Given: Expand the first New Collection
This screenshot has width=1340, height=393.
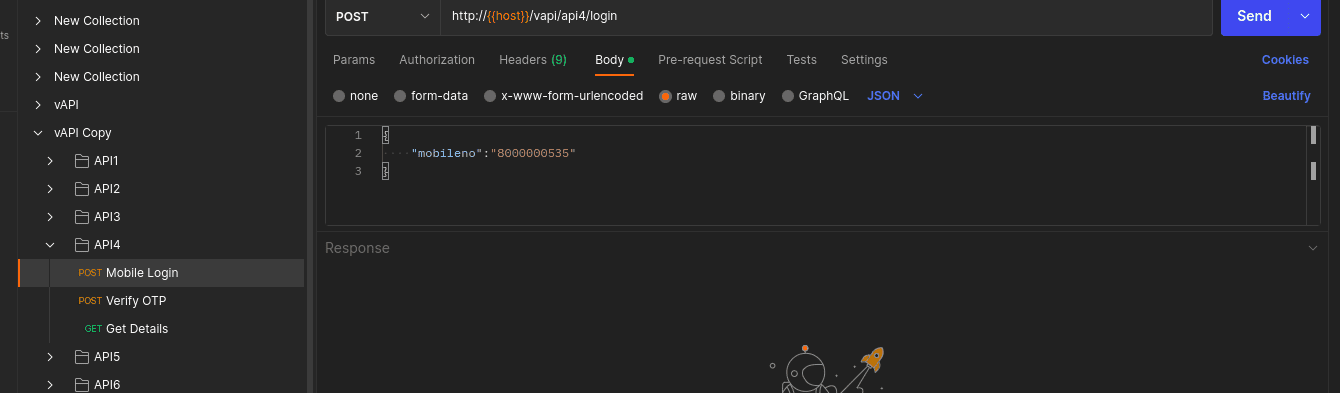Looking at the screenshot, I should tap(38, 21).
